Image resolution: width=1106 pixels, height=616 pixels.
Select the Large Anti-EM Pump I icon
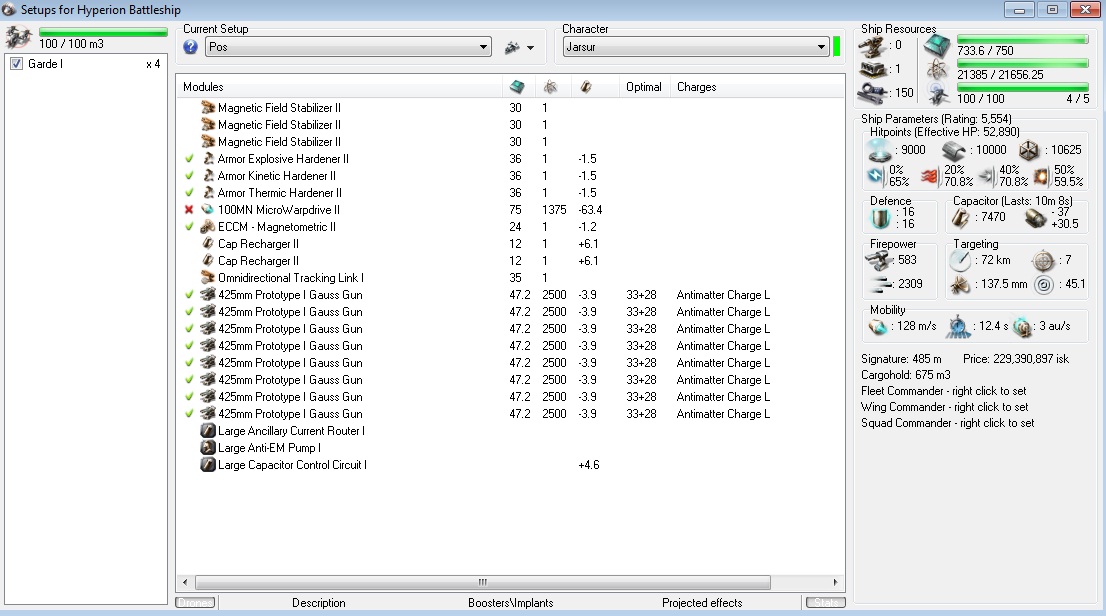pos(208,447)
